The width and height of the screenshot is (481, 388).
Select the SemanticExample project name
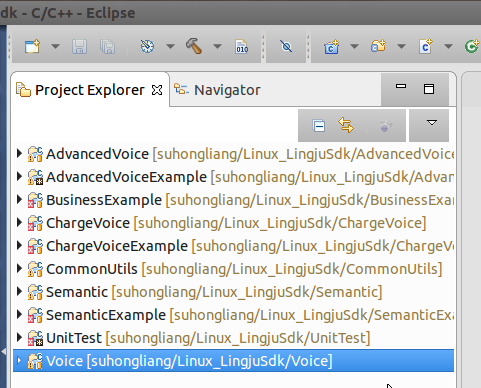pyautogui.click(x=106, y=315)
